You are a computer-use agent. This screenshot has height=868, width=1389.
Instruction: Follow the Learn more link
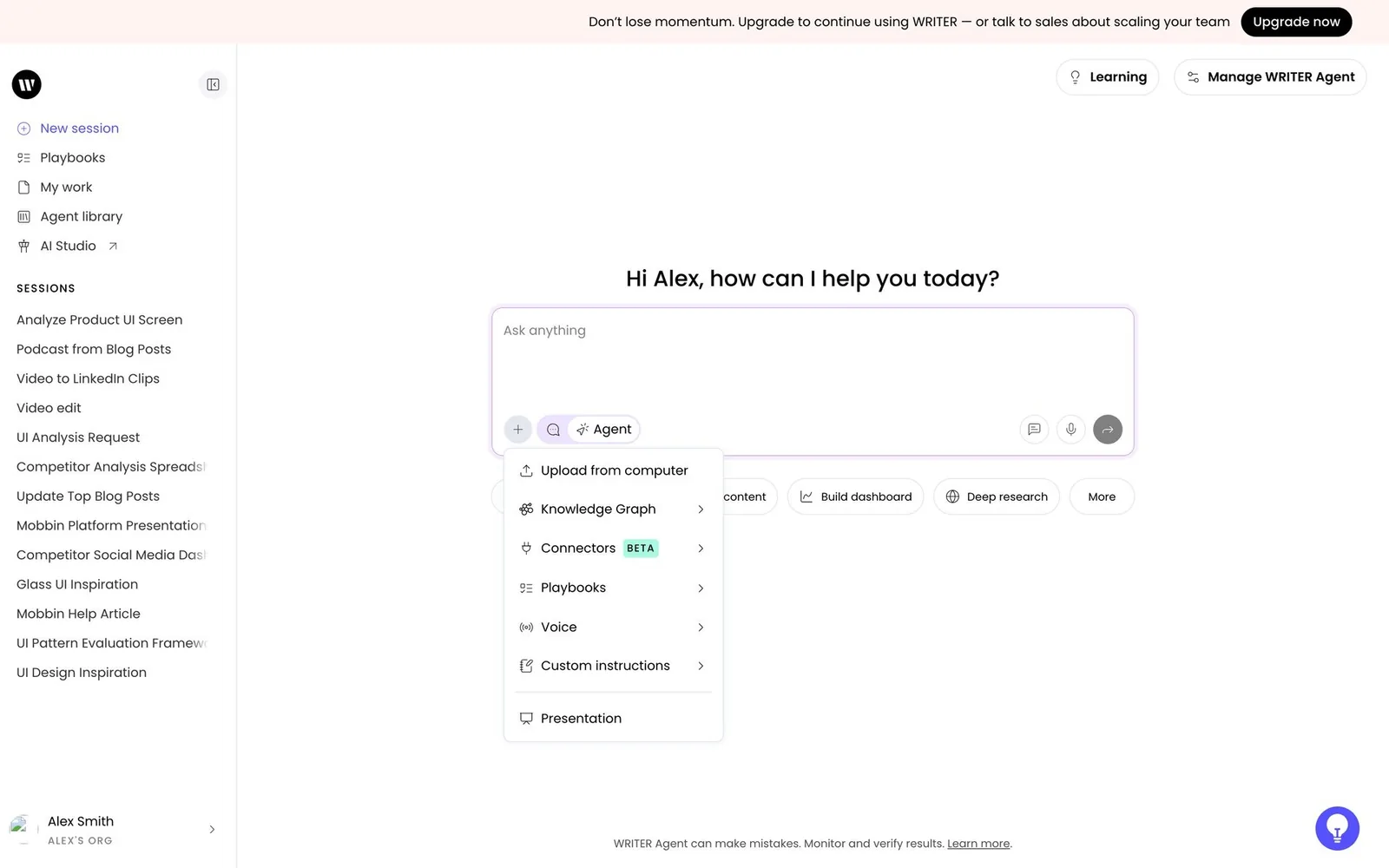pyautogui.click(x=978, y=843)
